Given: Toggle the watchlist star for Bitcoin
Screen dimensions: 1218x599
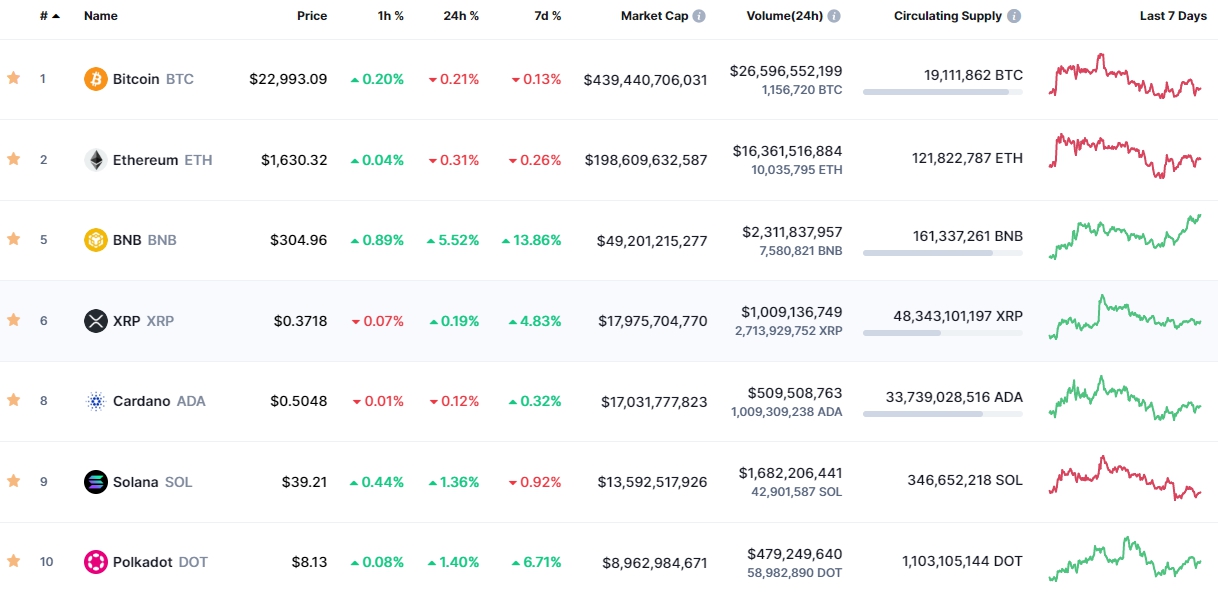Looking at the screenshot, I should coord(13,78).
